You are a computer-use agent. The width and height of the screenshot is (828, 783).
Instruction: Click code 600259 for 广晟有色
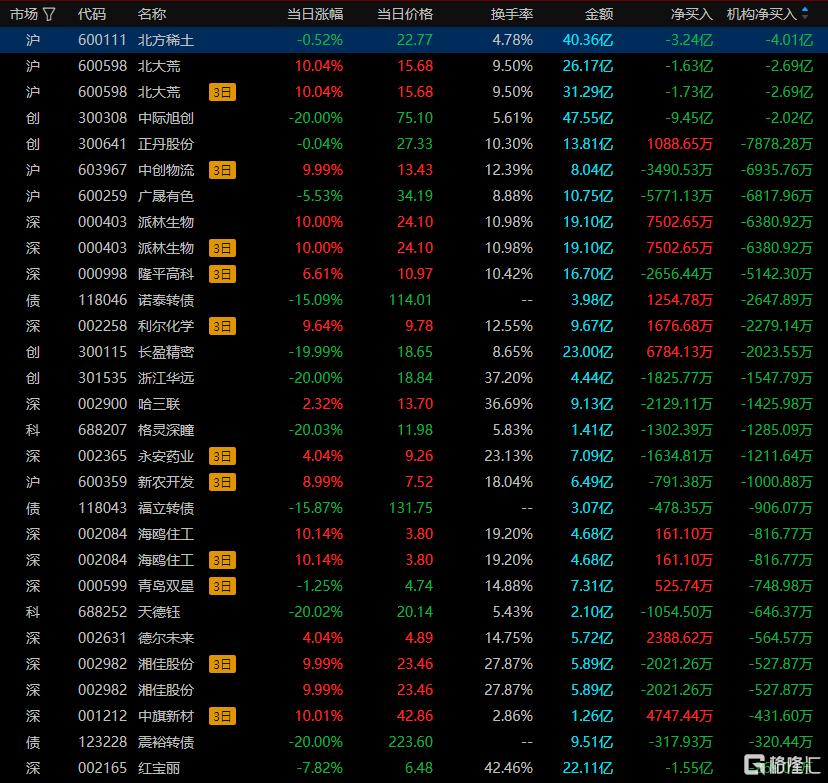102,196
